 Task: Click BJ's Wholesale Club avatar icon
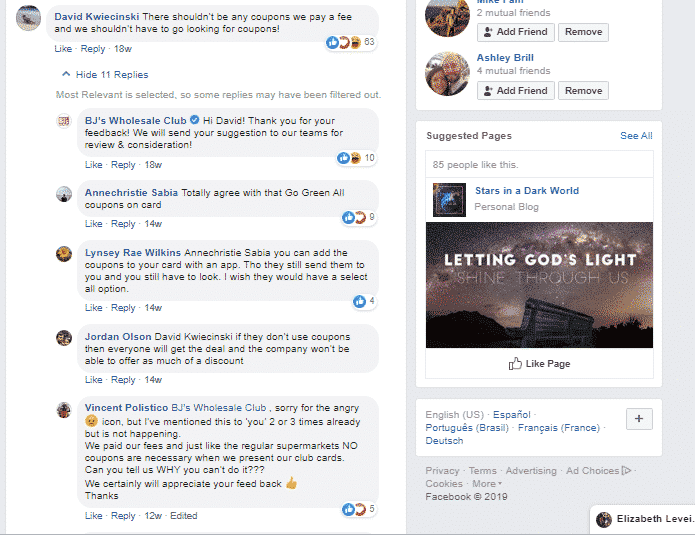point(64,122)
